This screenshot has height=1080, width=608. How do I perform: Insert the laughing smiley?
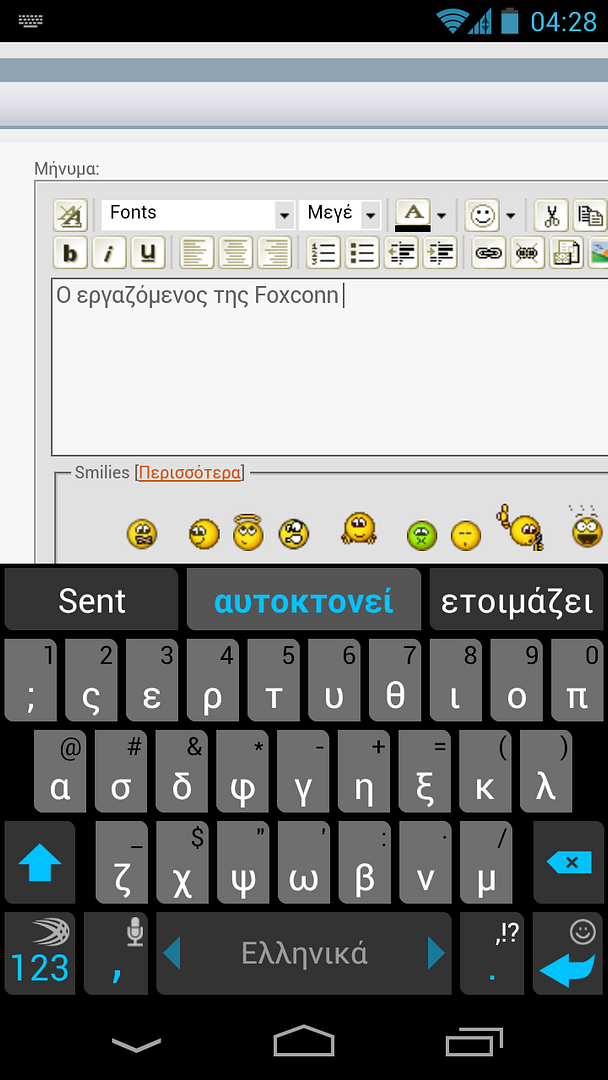tap(587, 528)
